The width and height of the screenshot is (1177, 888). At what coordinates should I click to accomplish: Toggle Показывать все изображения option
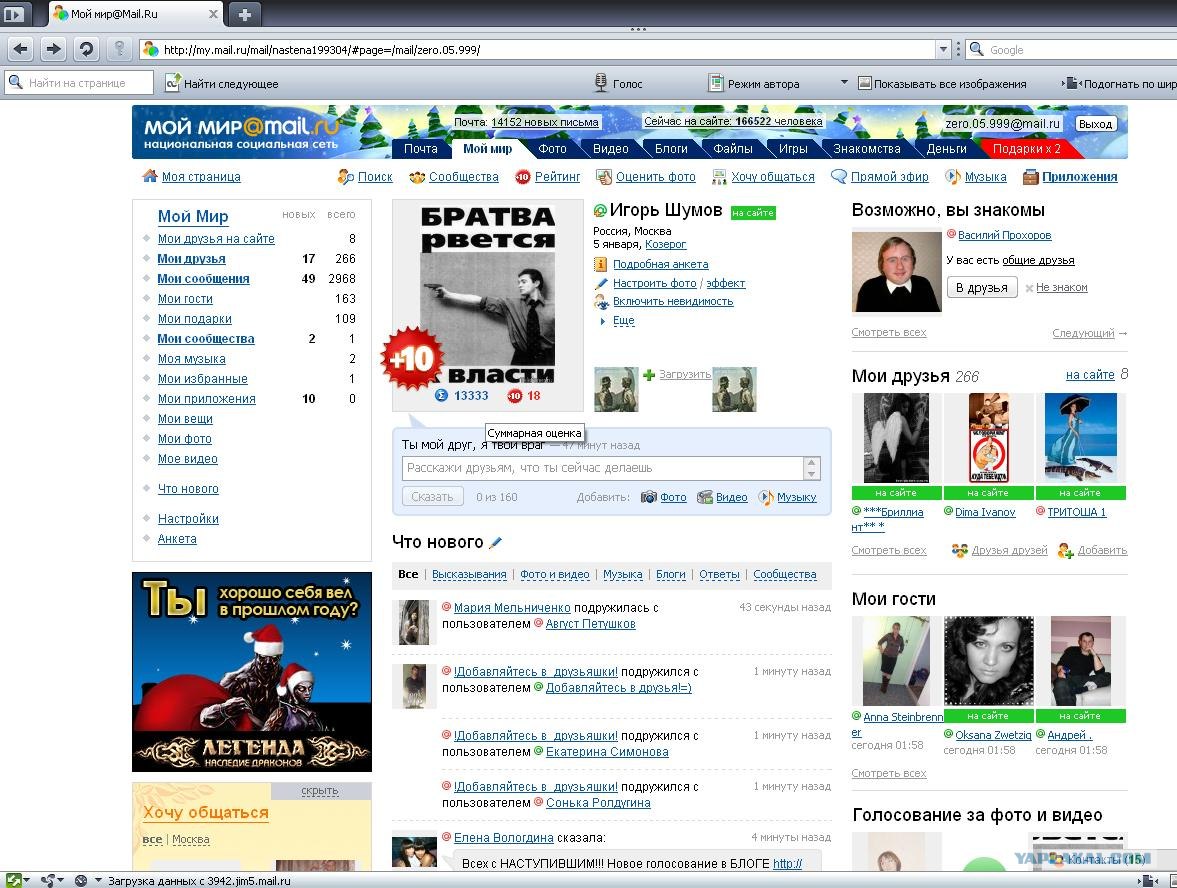941,83
